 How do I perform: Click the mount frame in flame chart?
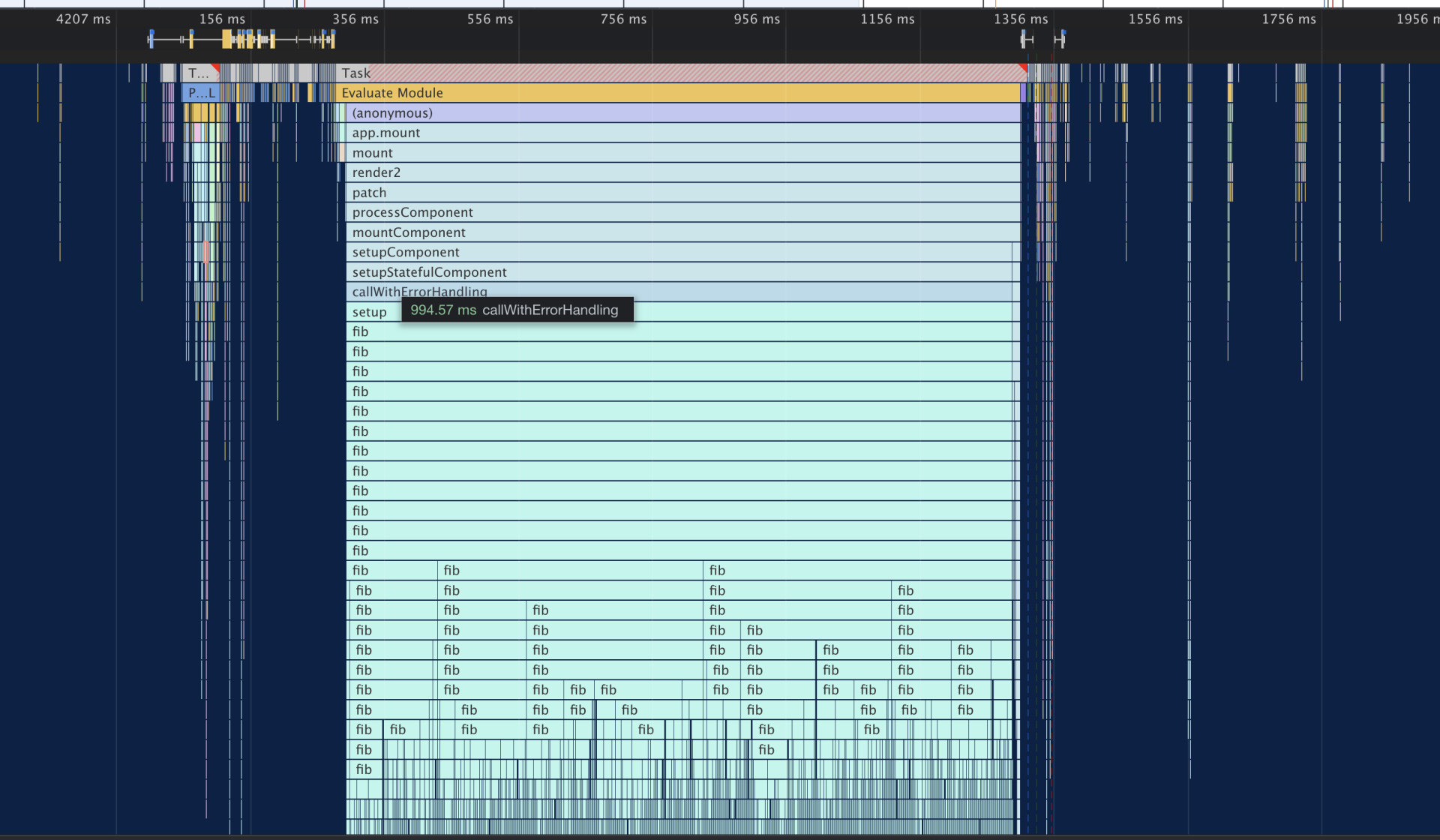683,153
